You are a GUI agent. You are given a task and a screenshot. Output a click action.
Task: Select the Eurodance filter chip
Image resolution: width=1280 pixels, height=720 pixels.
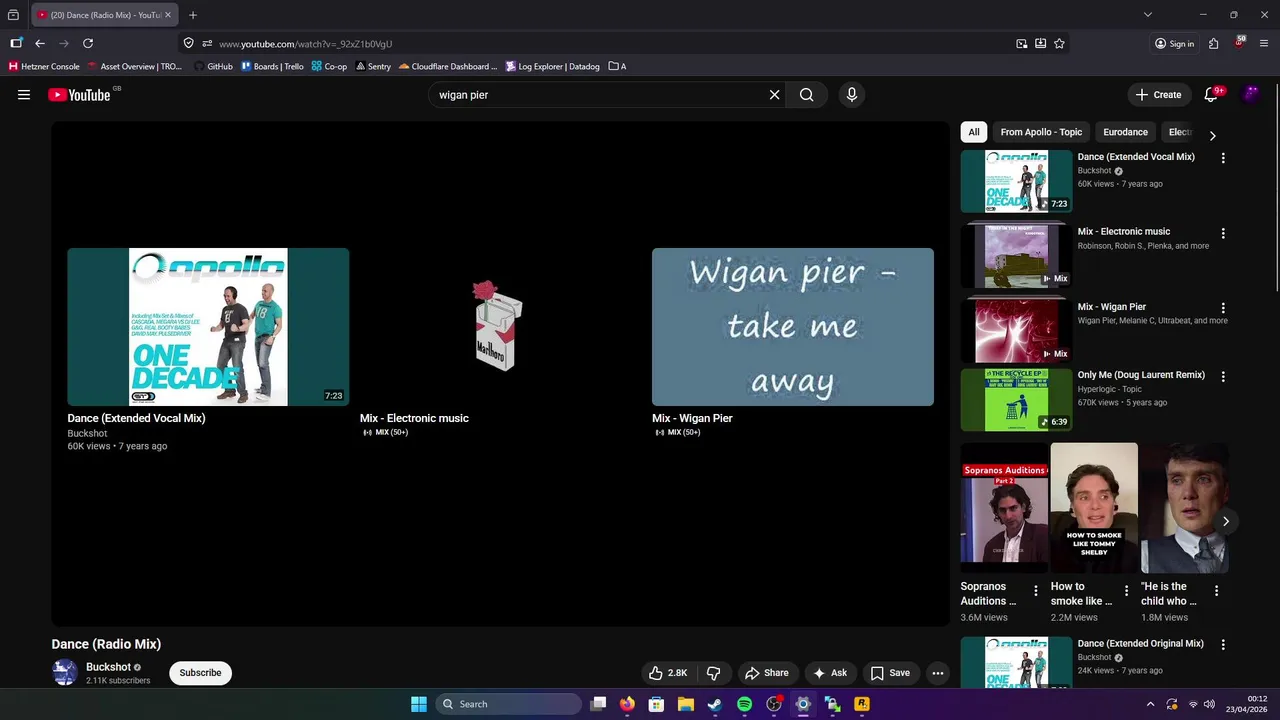click(x=1125, y=132)
